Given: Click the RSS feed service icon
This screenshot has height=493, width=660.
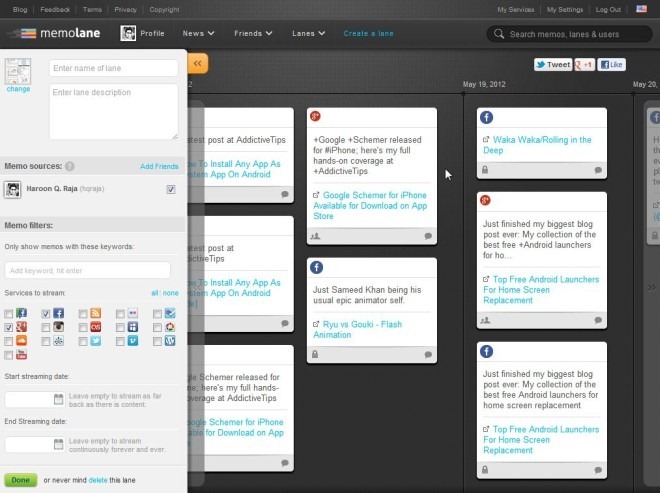Looking at the screenshot, I should 96,313.
